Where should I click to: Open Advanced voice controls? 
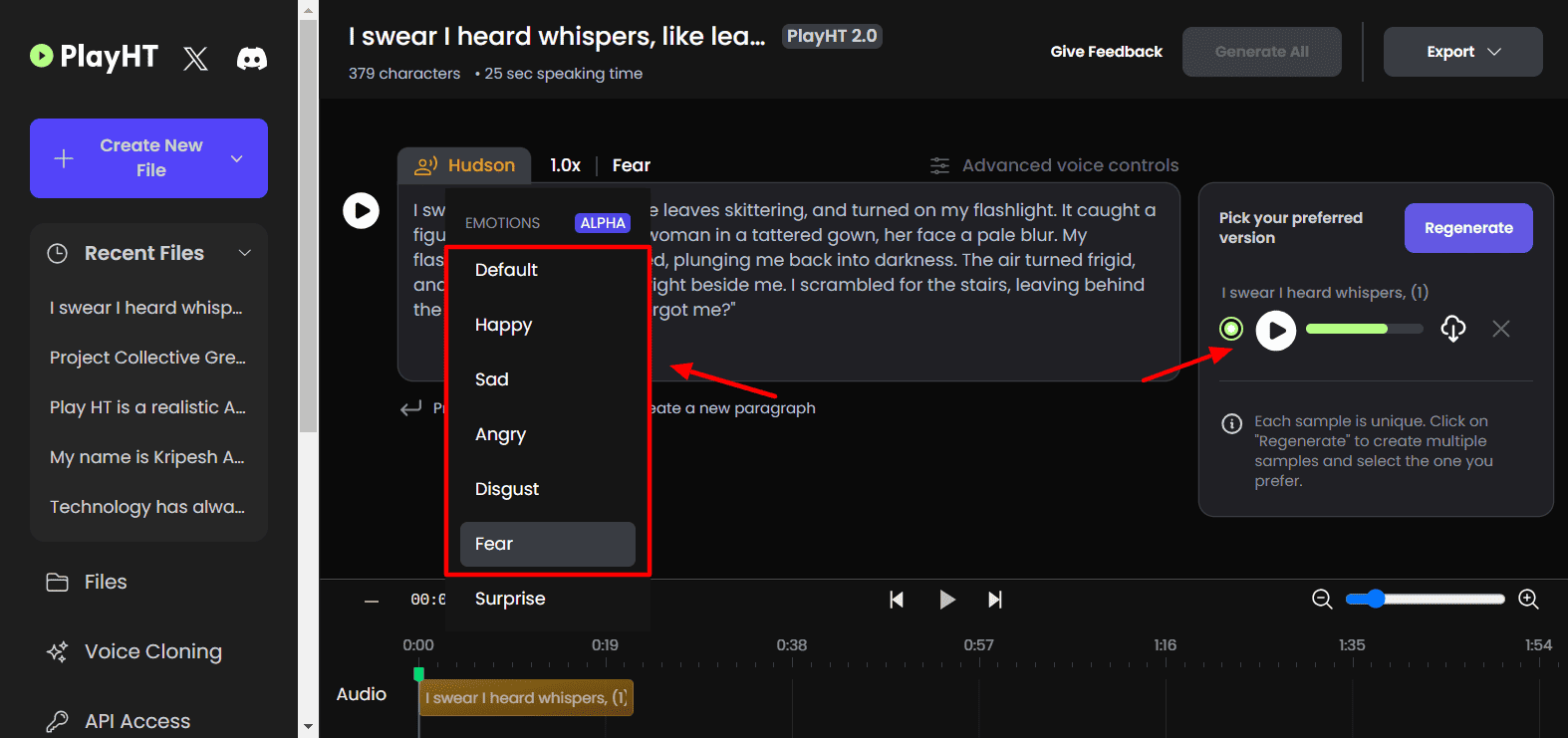1054,165
